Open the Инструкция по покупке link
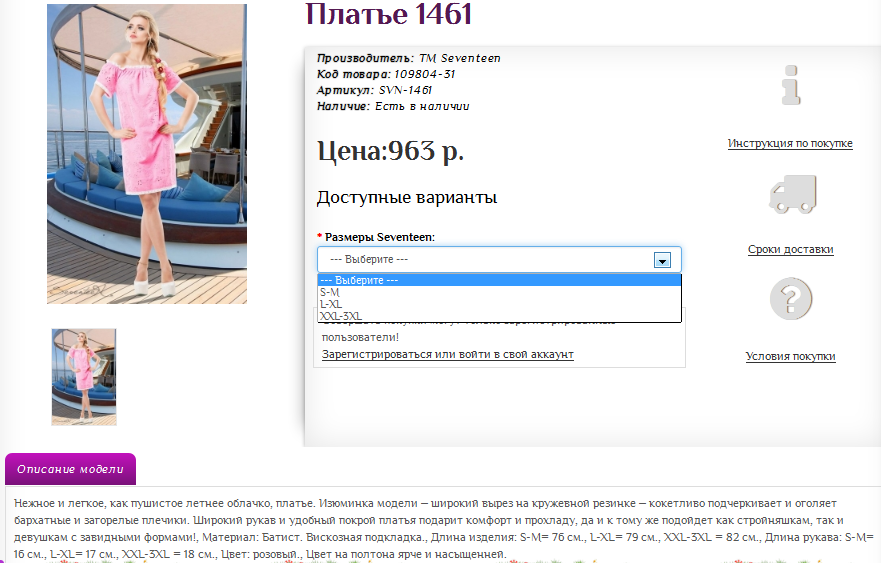 [x=790, y=143]
